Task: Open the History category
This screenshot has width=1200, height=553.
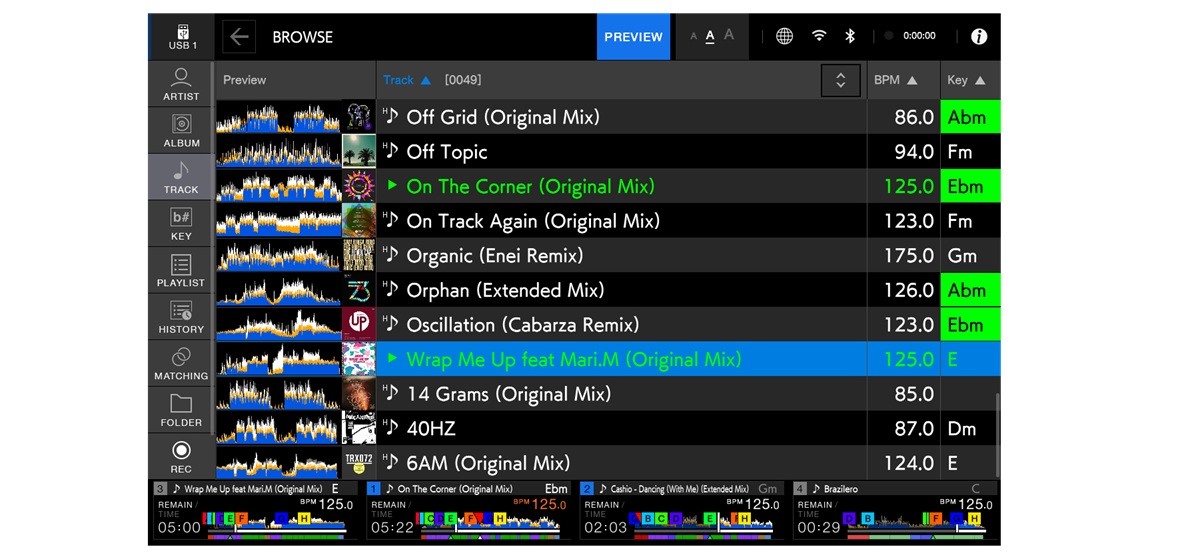Action: click(181, 317)
